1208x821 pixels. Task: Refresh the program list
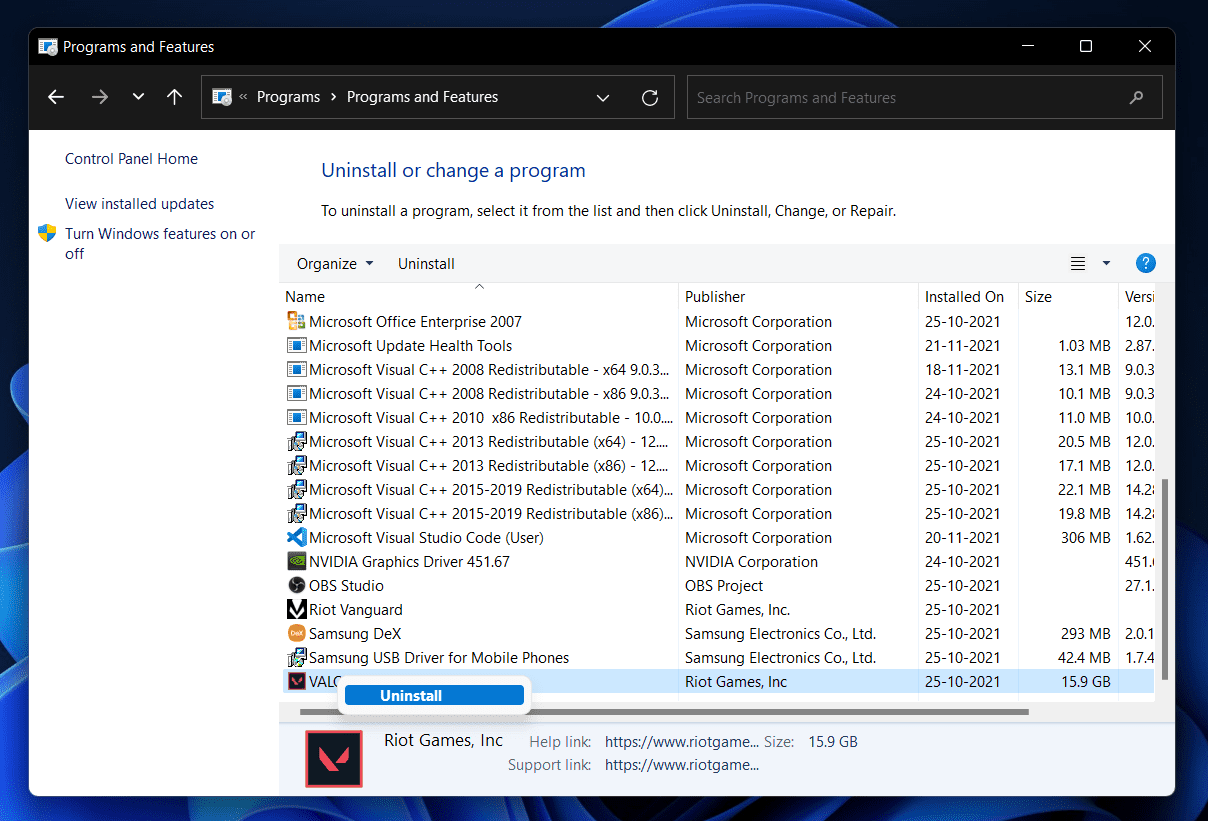[649, 97]
